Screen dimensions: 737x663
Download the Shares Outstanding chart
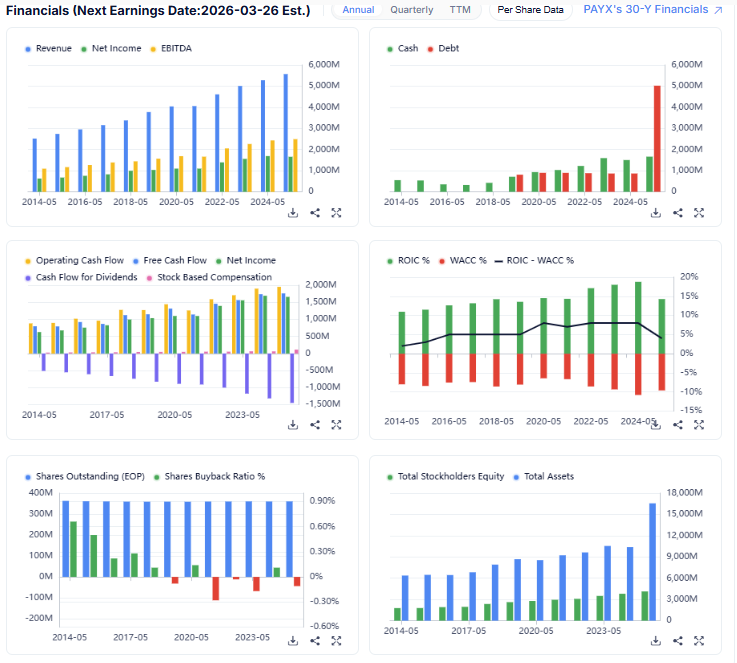(x=293, y=640)
